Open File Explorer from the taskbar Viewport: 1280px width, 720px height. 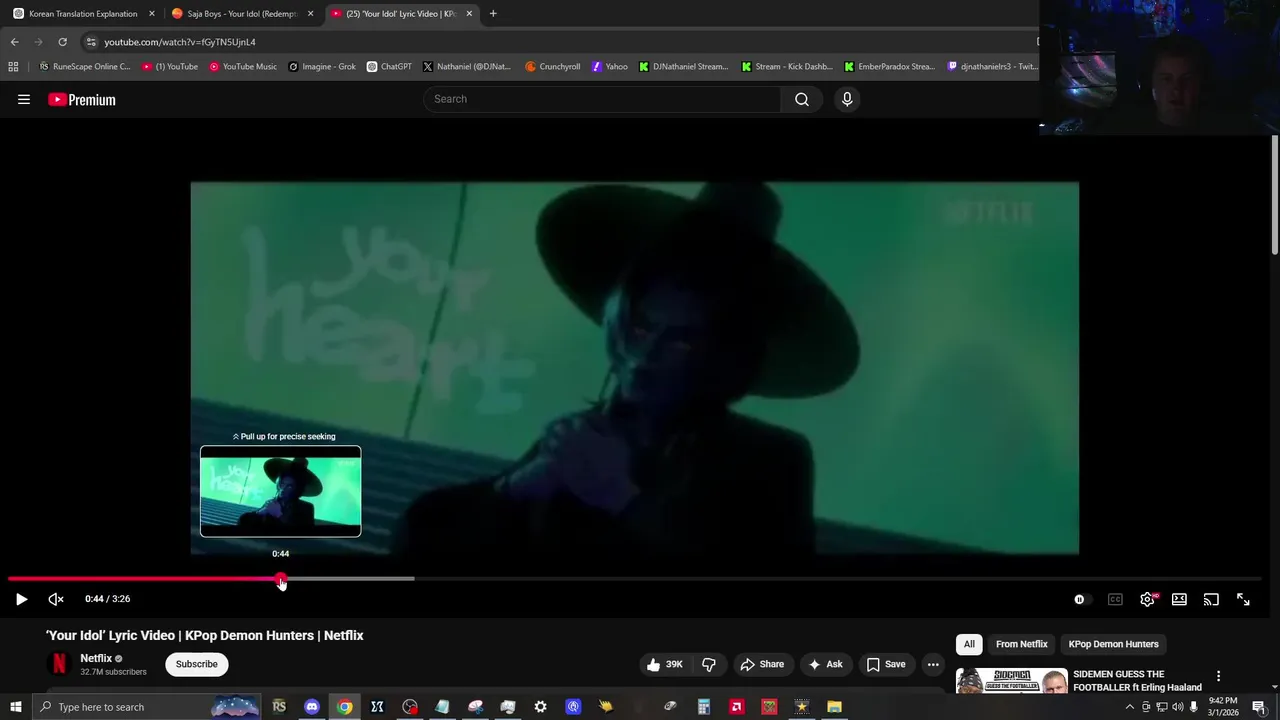834,707
